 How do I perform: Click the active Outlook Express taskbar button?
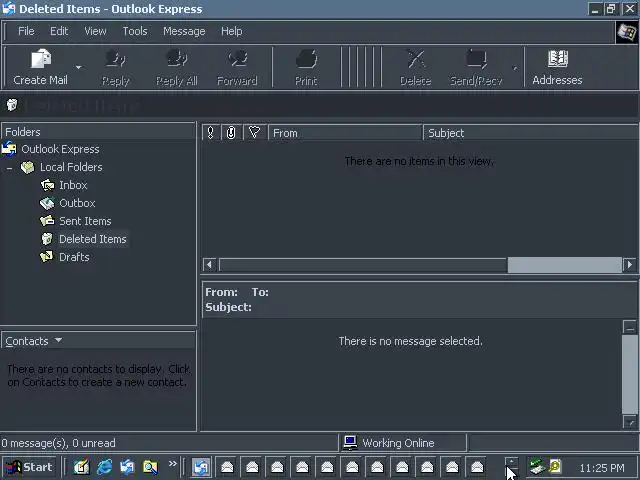pos(201,467)
